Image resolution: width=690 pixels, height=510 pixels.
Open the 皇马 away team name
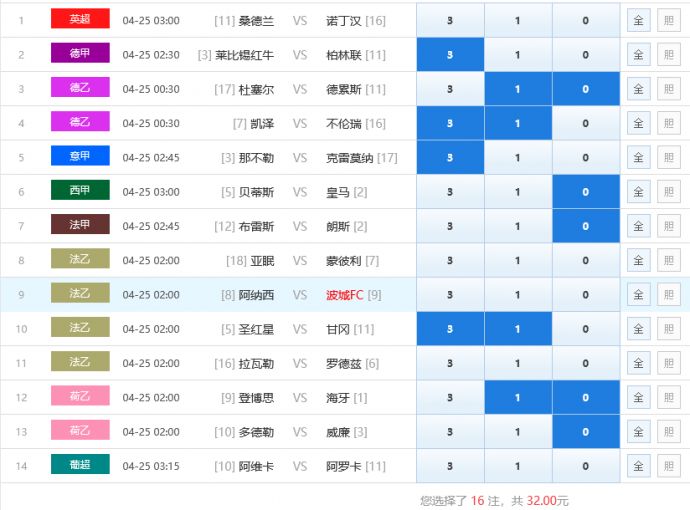click(338, 192)
